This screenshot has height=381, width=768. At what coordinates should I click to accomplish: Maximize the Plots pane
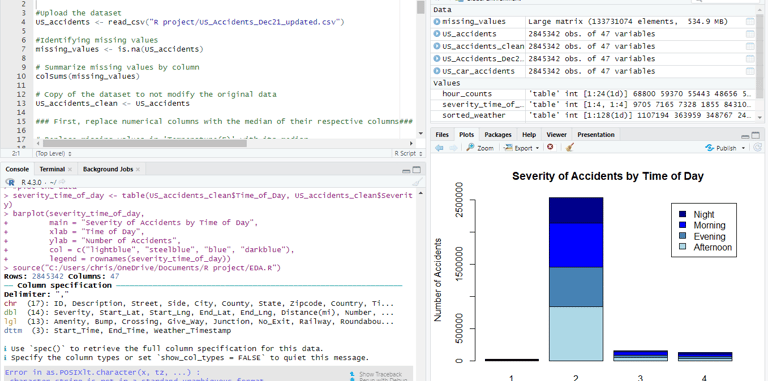click(x=758, y=135)
